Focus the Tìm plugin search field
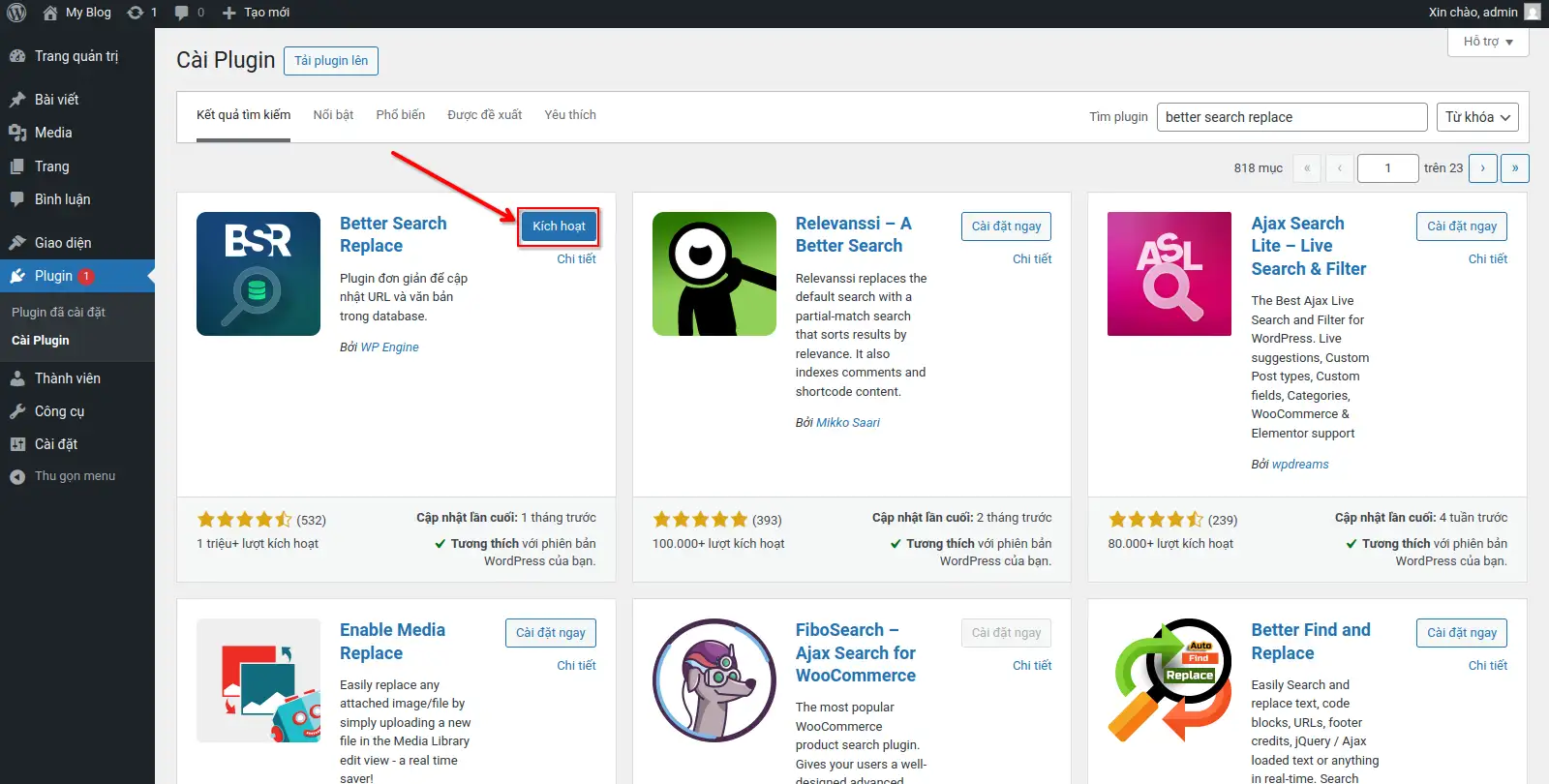 tap(1291, 117)
